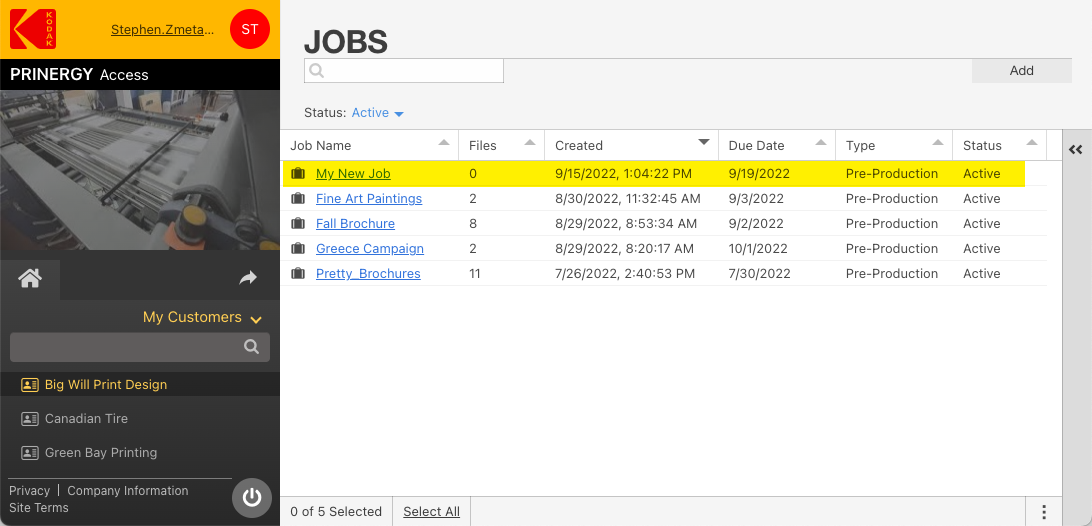Open the three-dot more options menu
The width and height of the screenshot is (1092, 526).
1044,512
